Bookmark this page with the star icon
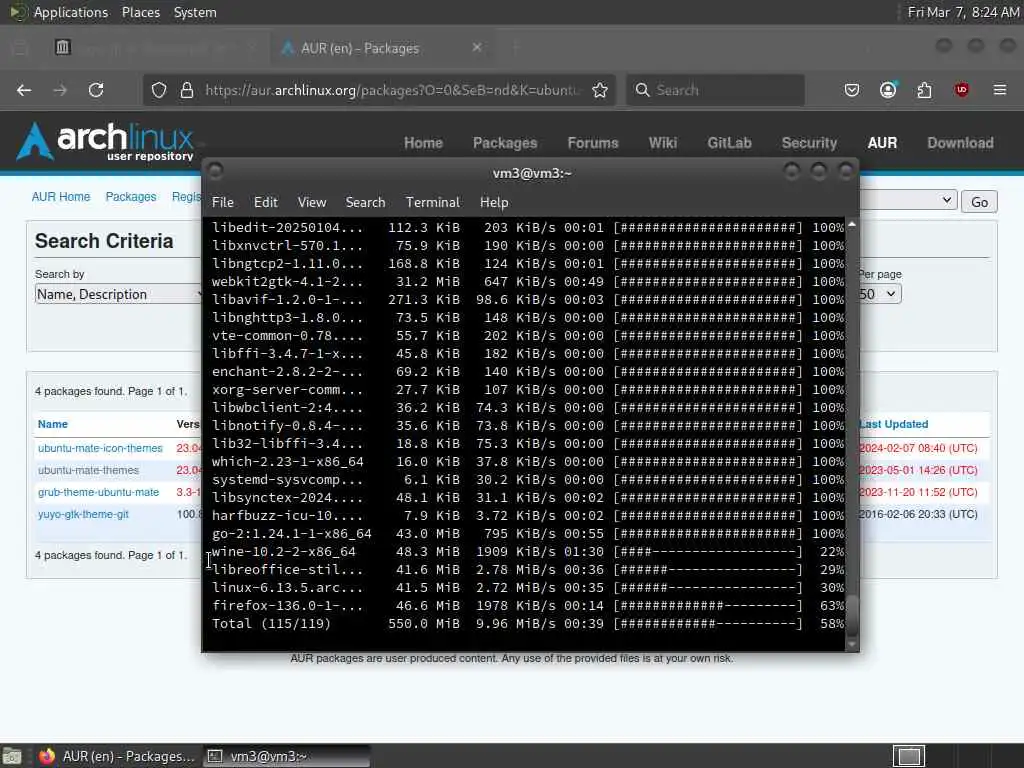This screenshot has height=768, width=1024. click(x=600, y=90)
